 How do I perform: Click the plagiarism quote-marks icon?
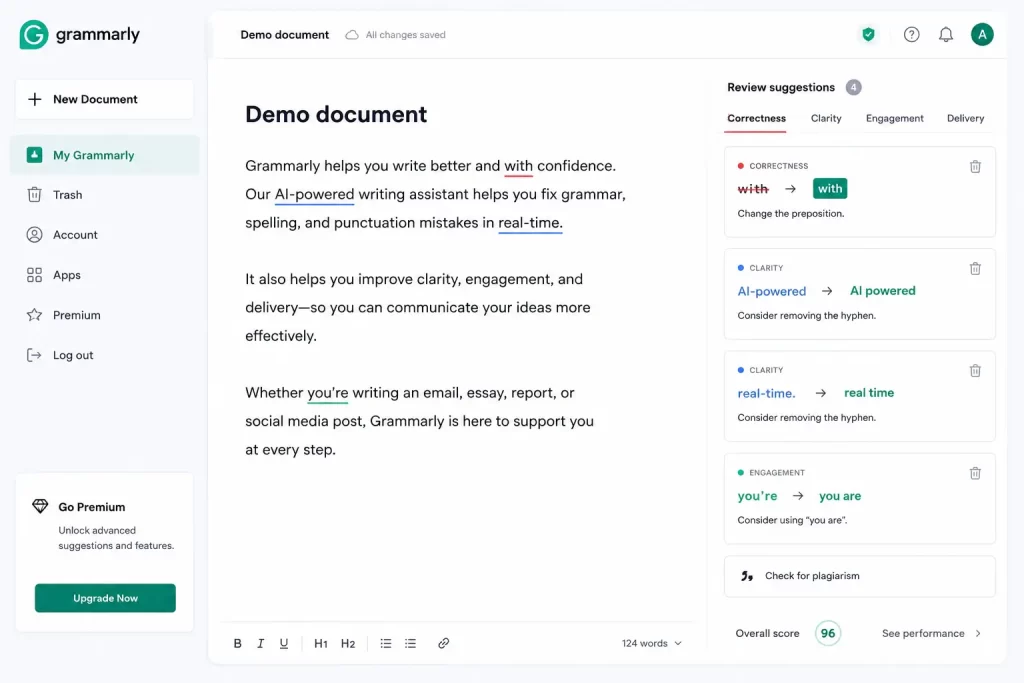click(746, 576)
